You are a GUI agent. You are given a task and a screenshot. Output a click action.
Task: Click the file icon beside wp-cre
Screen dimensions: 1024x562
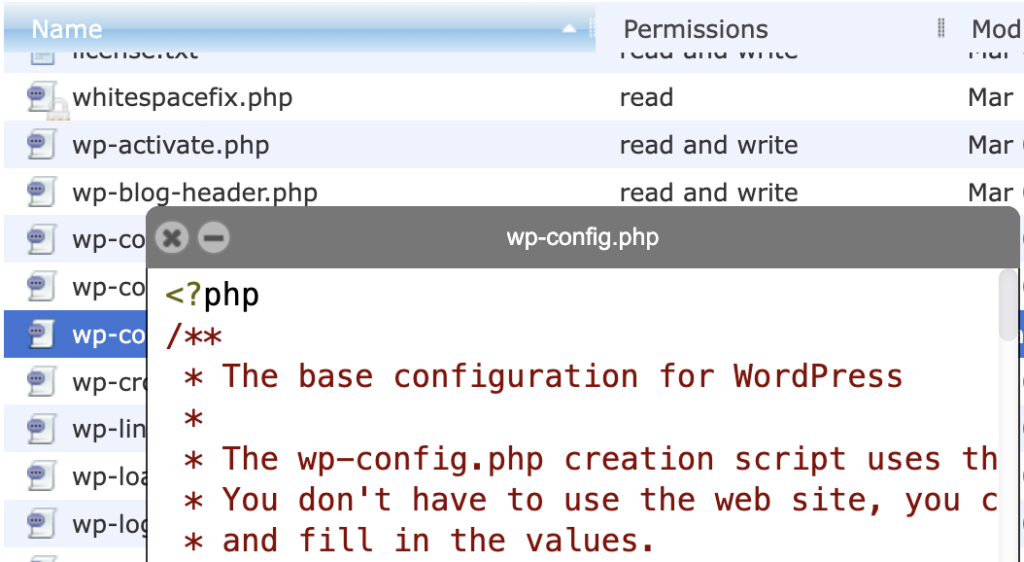click(x=42, y=382)
